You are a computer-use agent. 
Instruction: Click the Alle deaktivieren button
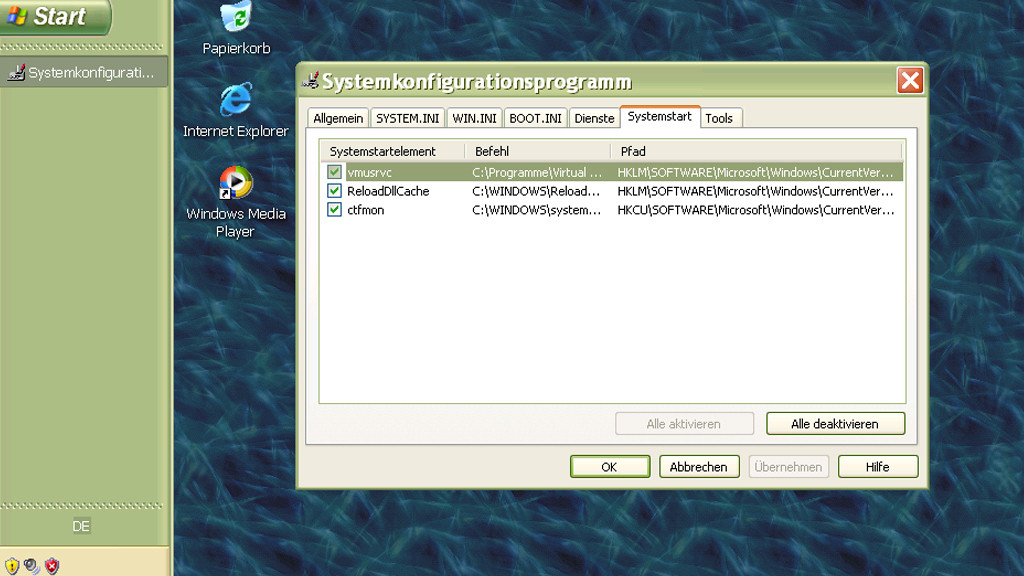click(835, 424)
